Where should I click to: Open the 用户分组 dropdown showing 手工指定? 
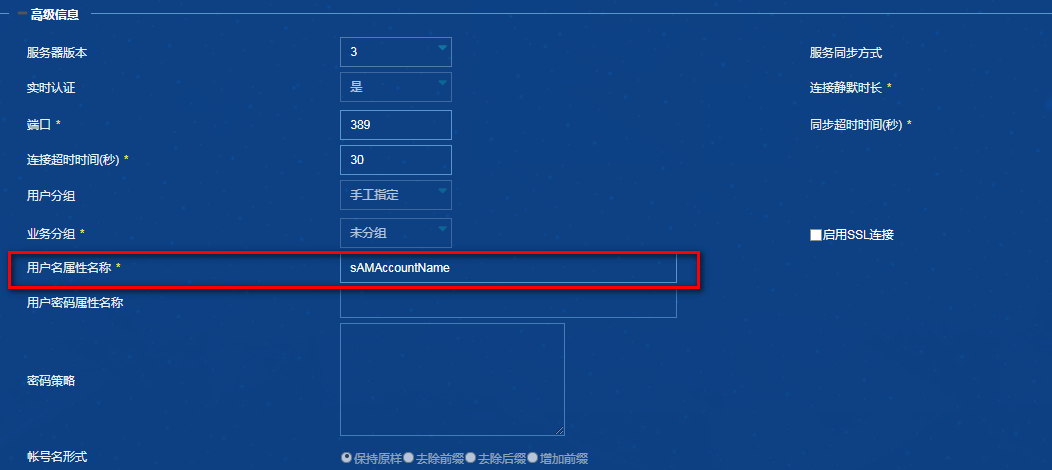[x=396, y=195]
